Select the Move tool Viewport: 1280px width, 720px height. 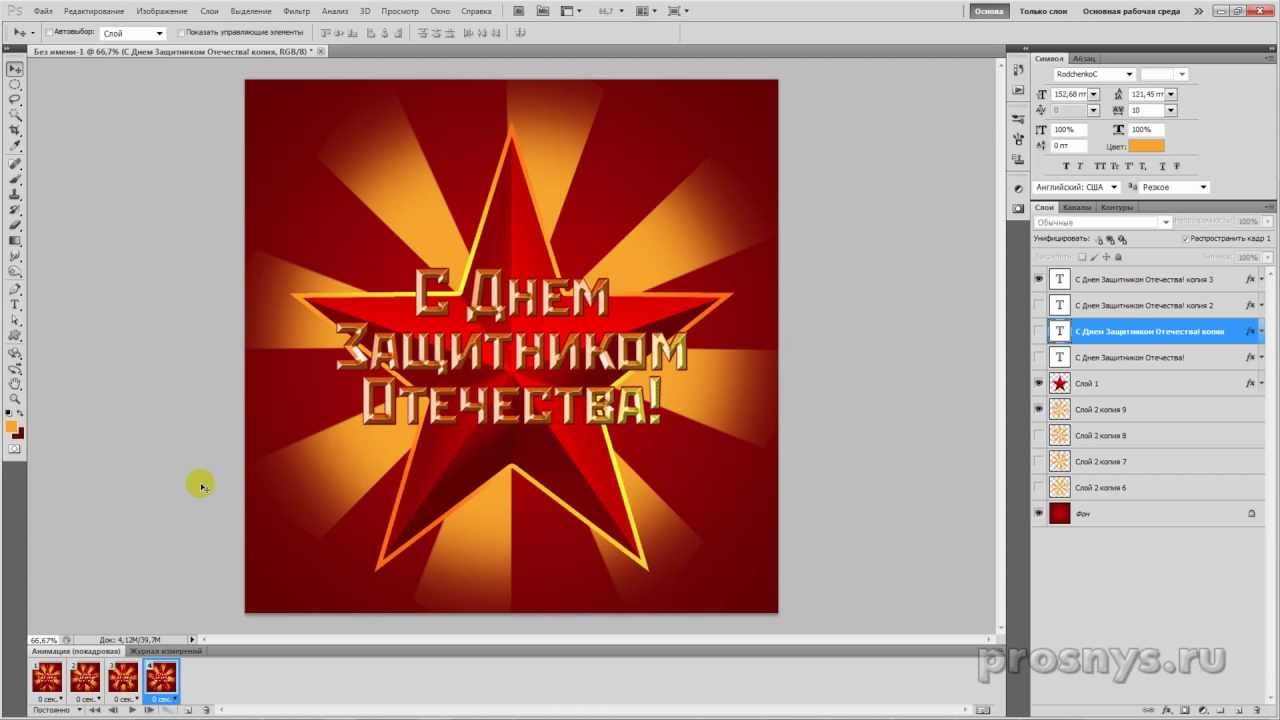coord(15,70)
